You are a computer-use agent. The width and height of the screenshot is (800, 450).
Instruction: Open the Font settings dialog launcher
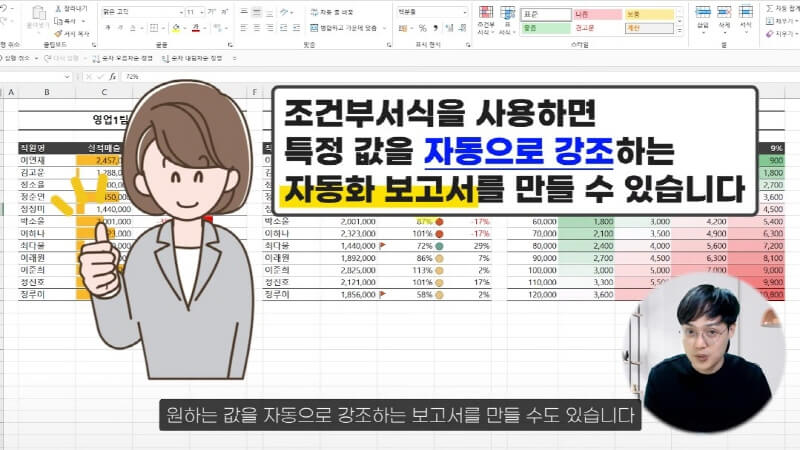tap(230, 45)
